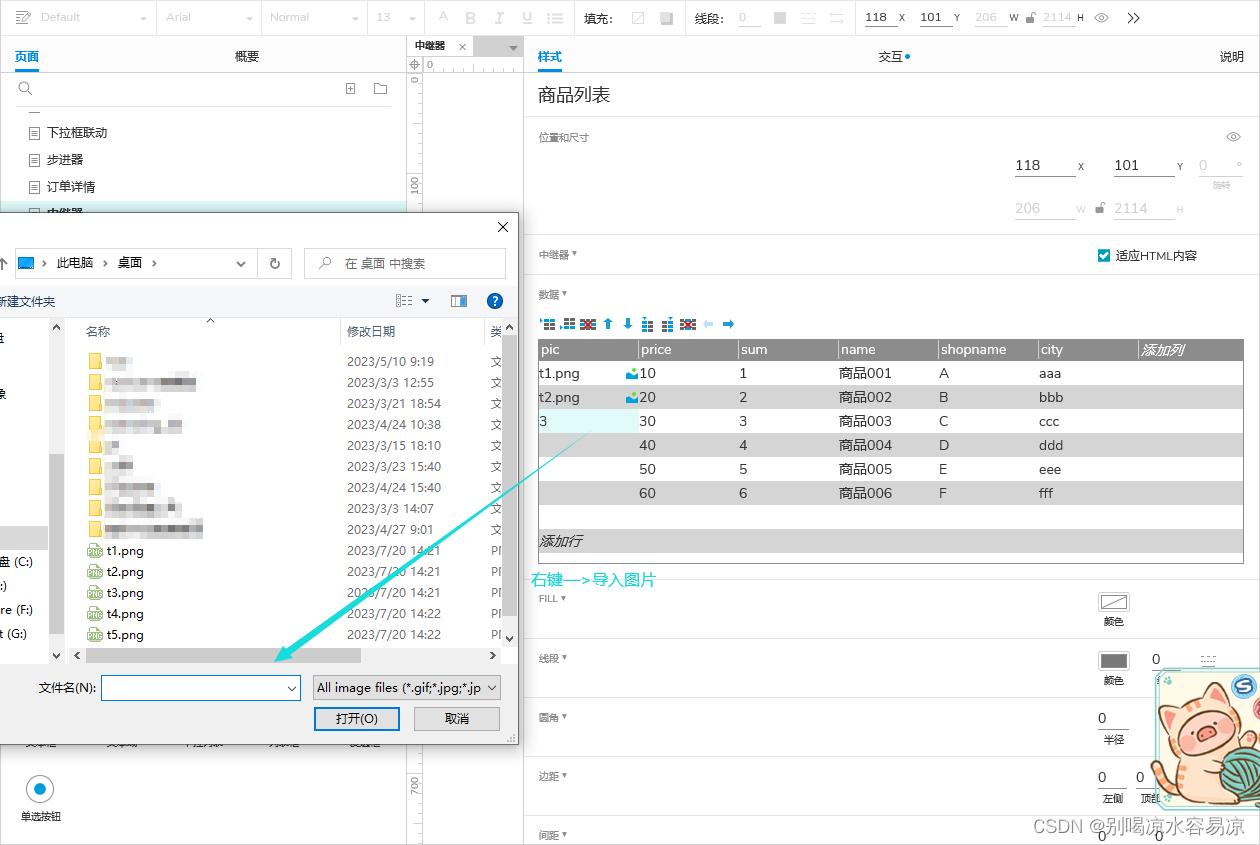Screen dimensions: 1260x845
Task: Select the move row up icon in repeater toolbar
Action: point(608,324)
